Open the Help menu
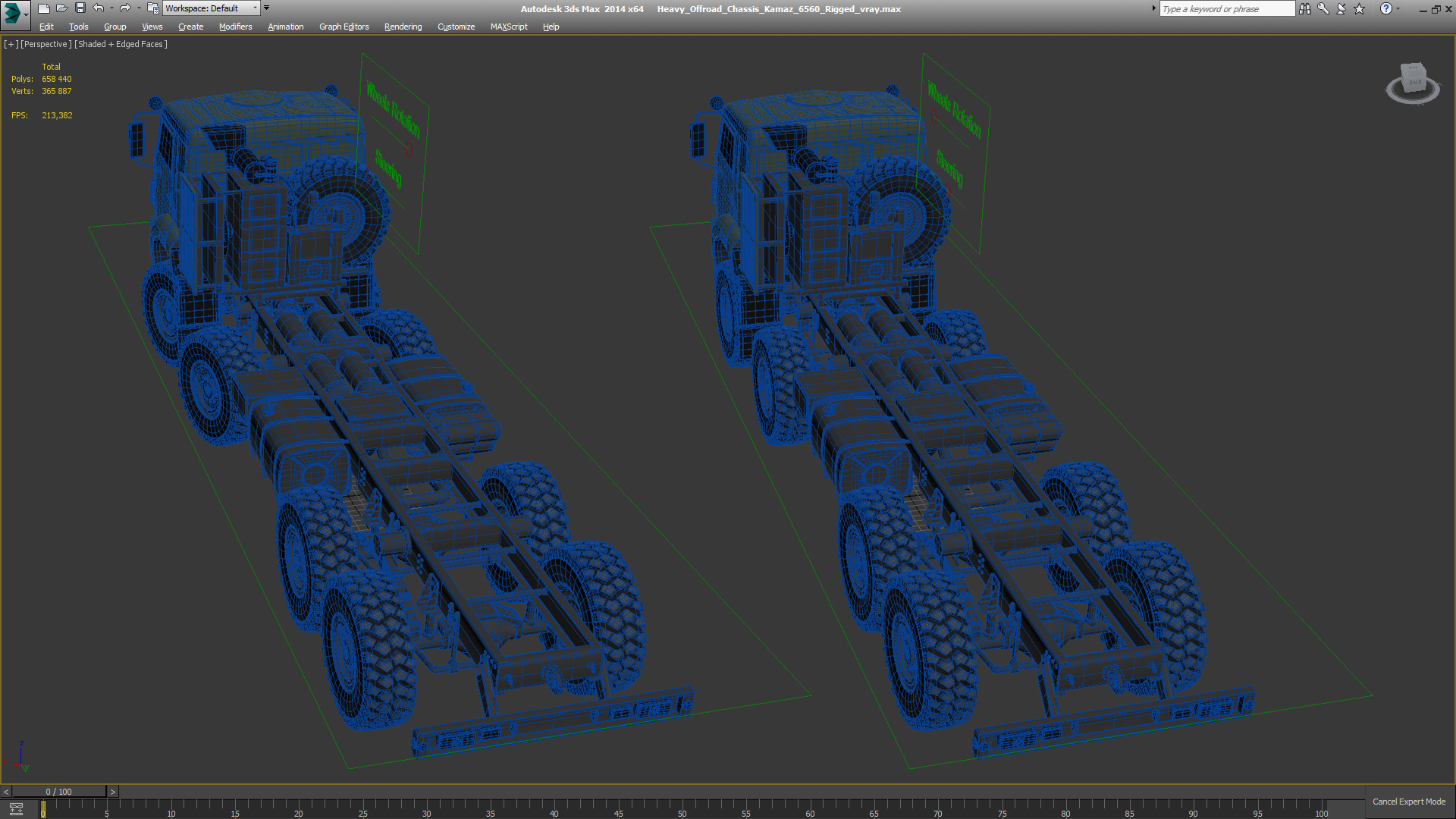This screenshot has height=819, width=1456. [x=551, y=27]
